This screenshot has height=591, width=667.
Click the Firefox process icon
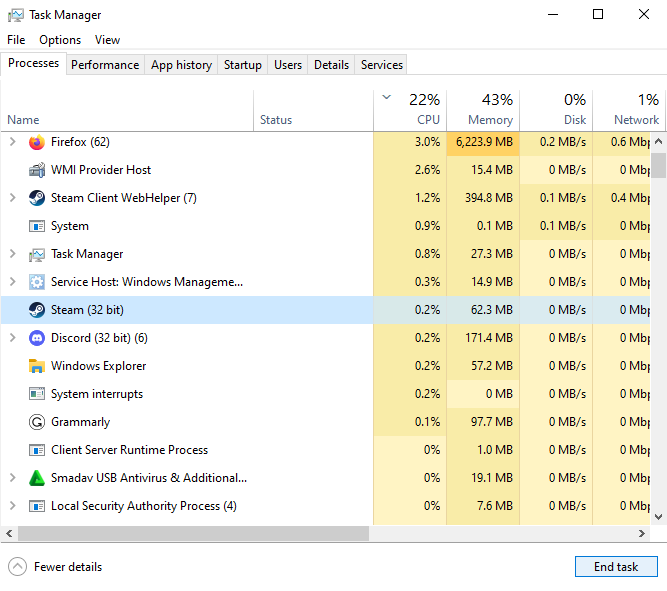click(37, 142)
